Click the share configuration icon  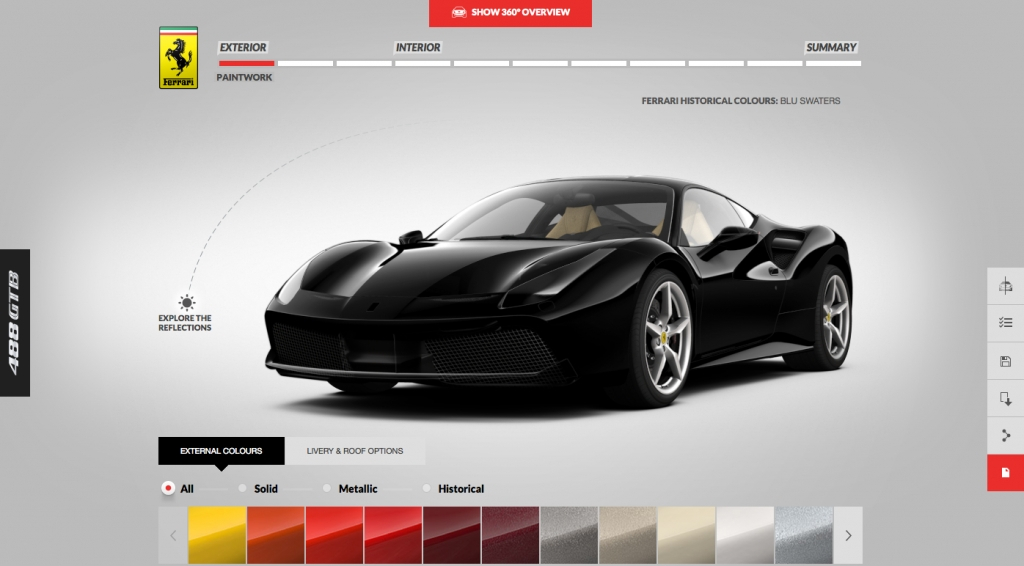pyautogui.click(x=1005, y=435)
